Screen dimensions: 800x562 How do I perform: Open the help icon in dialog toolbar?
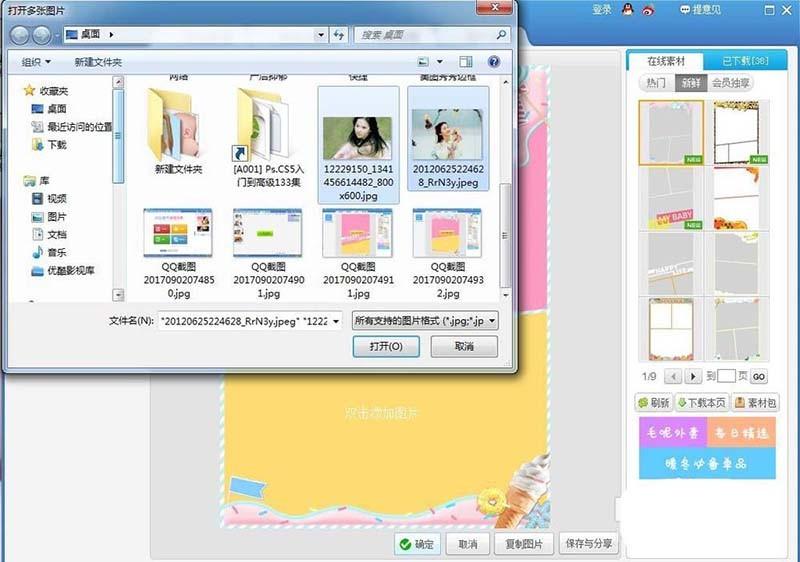click(493, 62)
